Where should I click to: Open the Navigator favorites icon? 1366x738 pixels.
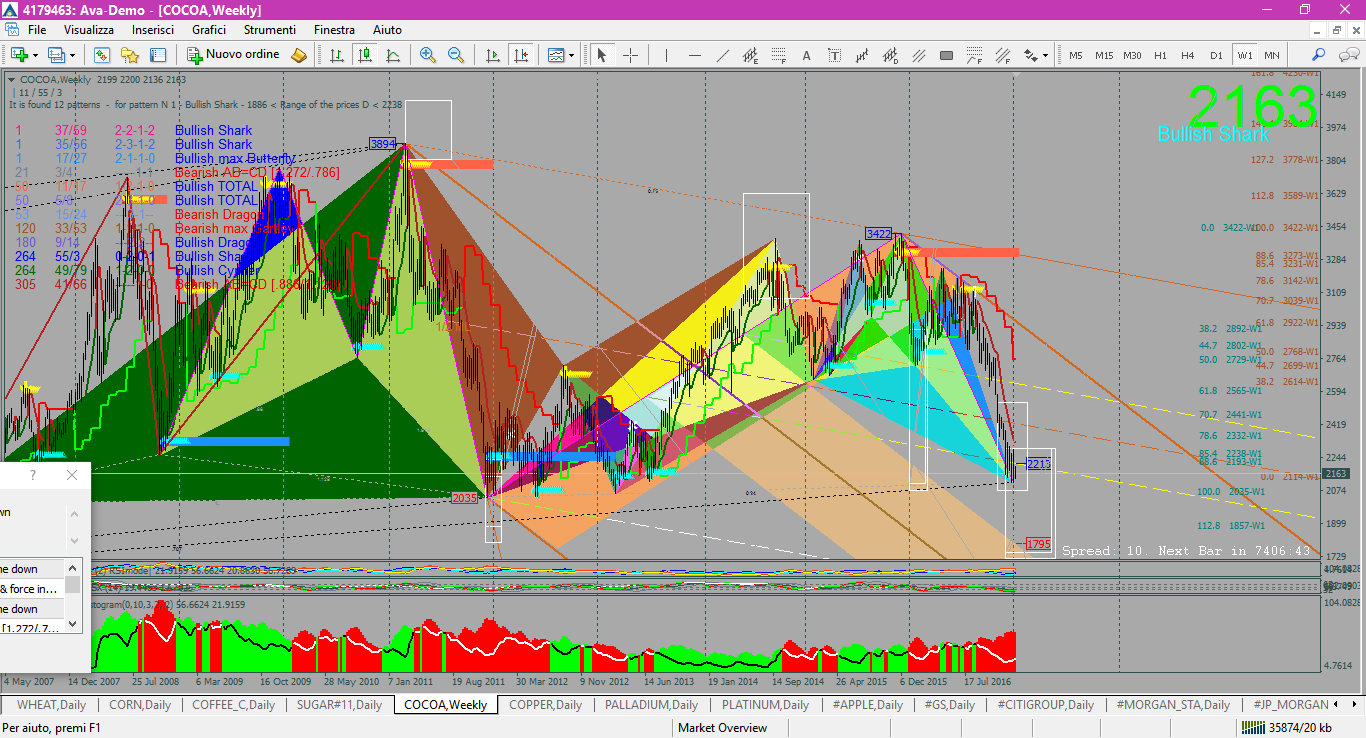(129, 55)
